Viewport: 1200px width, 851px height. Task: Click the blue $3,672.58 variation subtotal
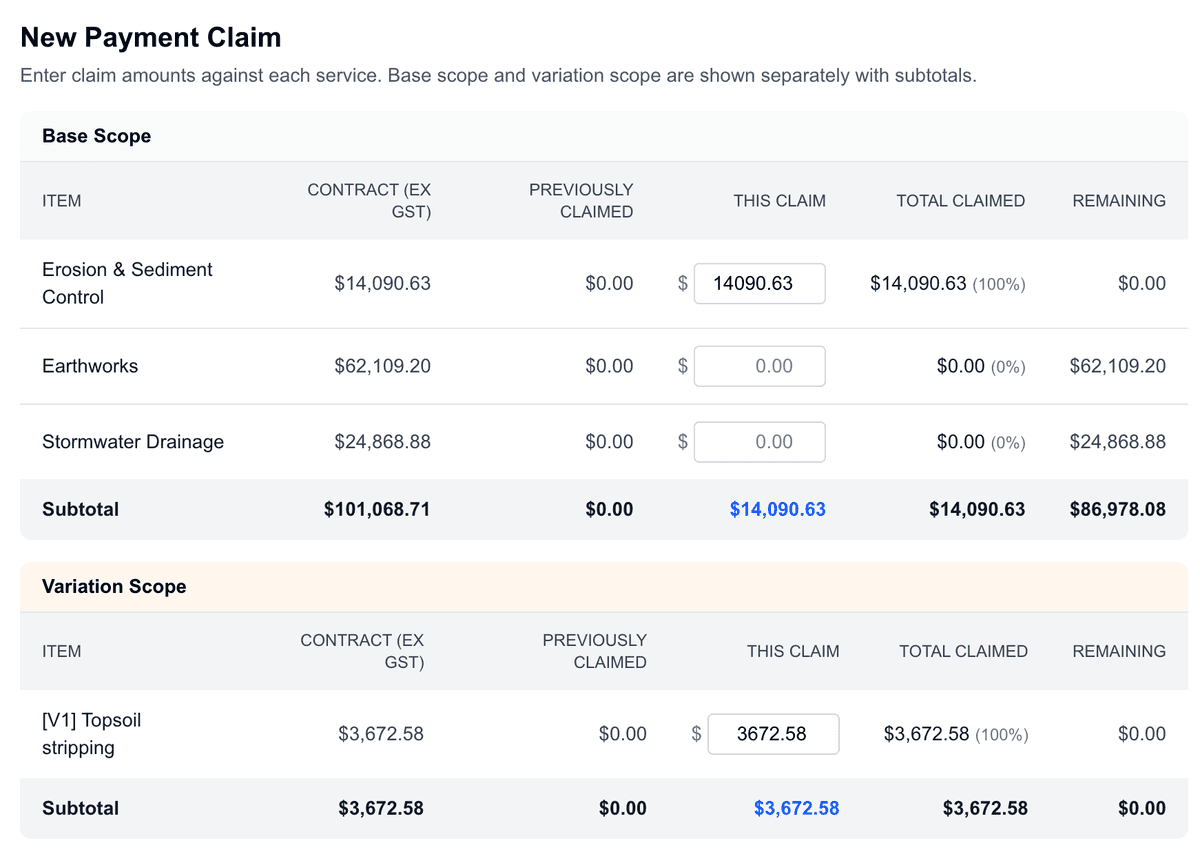point(797,808)
